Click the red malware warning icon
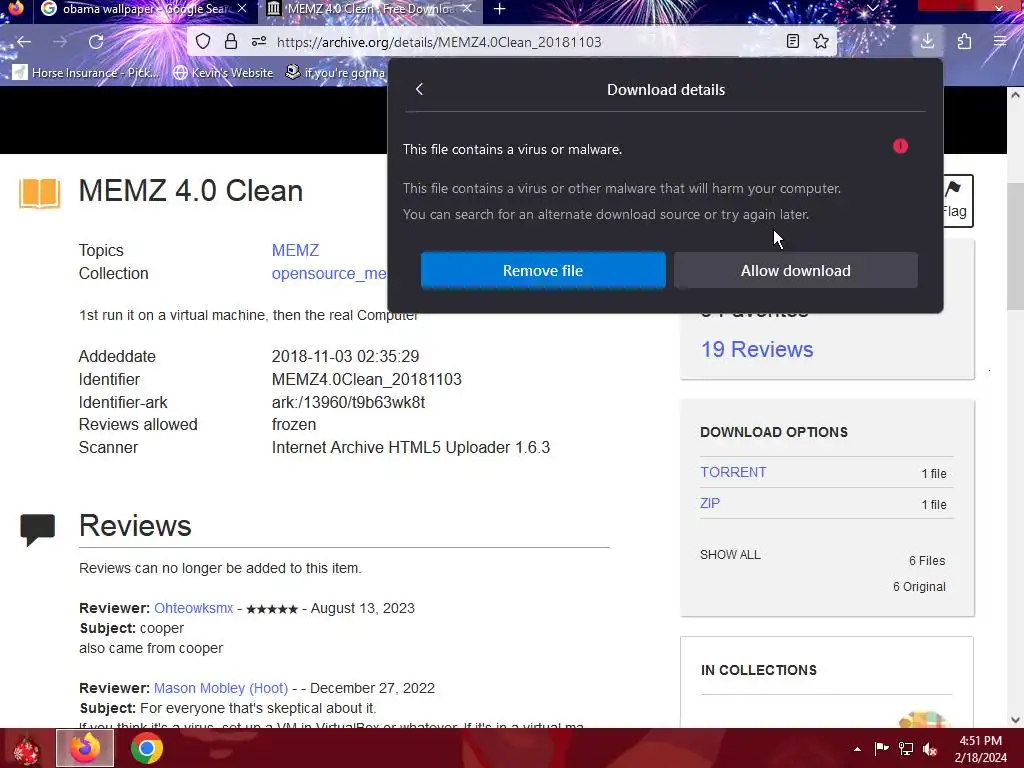The height and width of the screenshot is (768, 1024). click(x=901, y=146)
